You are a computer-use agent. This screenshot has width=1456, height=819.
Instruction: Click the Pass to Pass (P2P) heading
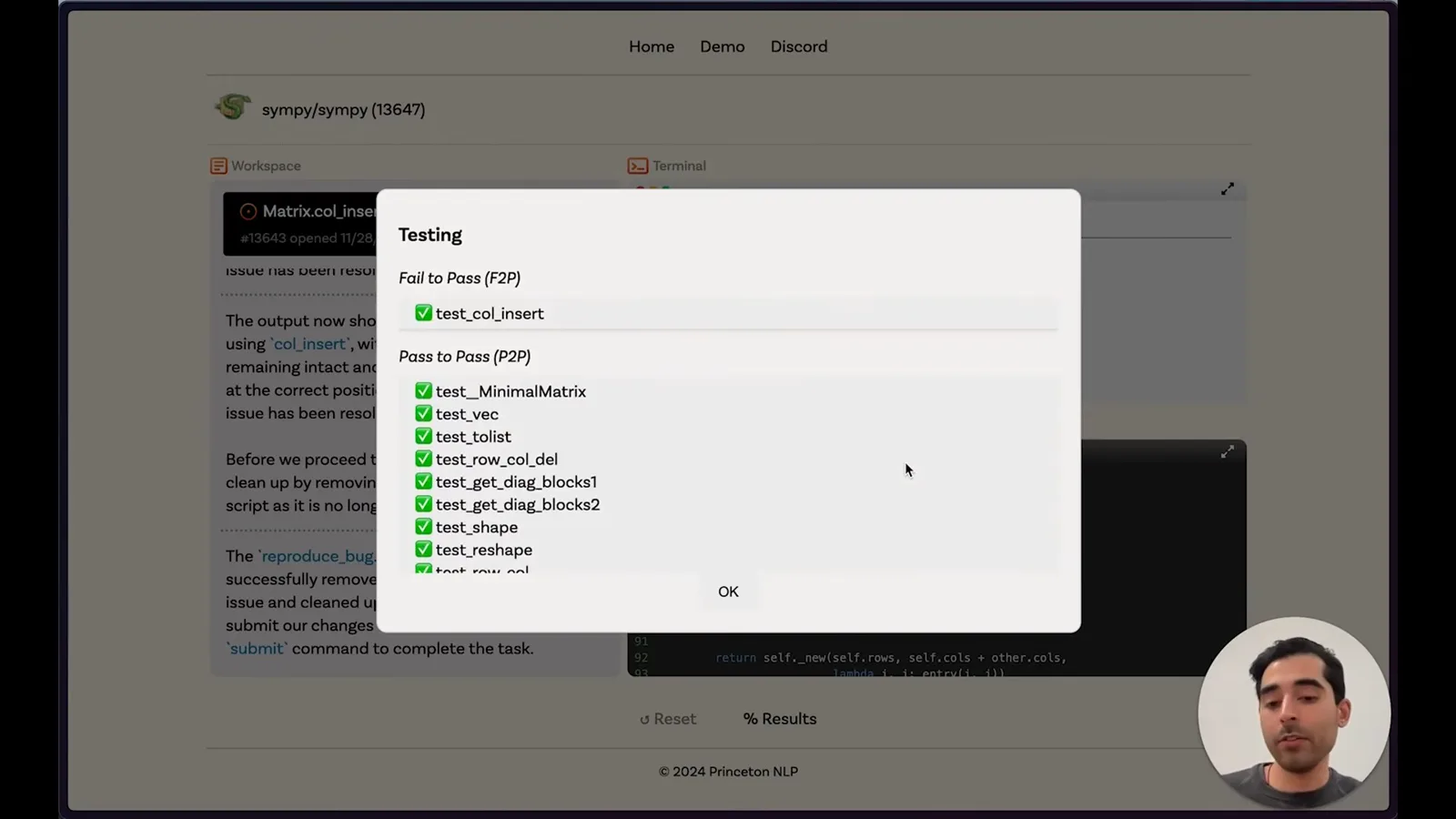tap(464, 357)
